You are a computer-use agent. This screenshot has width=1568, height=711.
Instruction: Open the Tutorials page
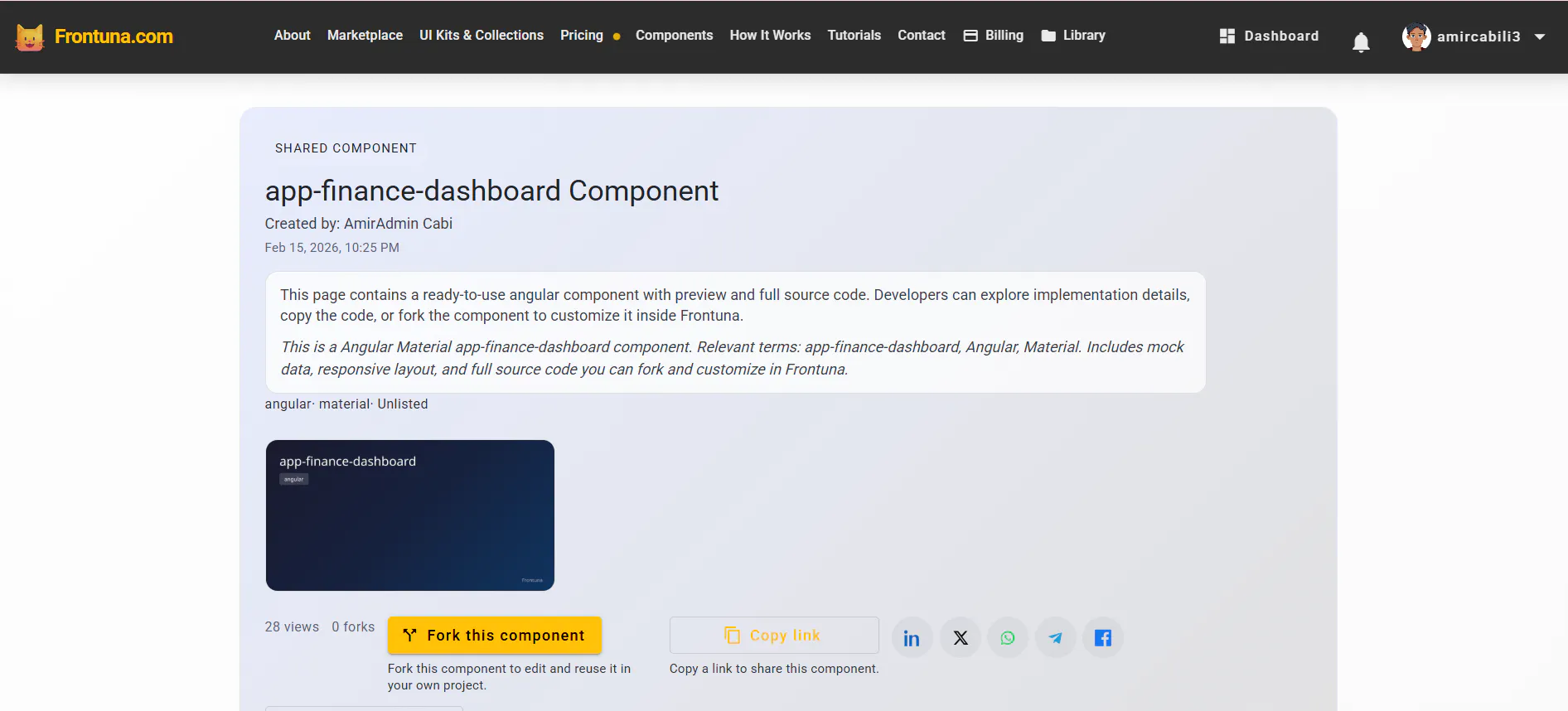click(854, 36)
